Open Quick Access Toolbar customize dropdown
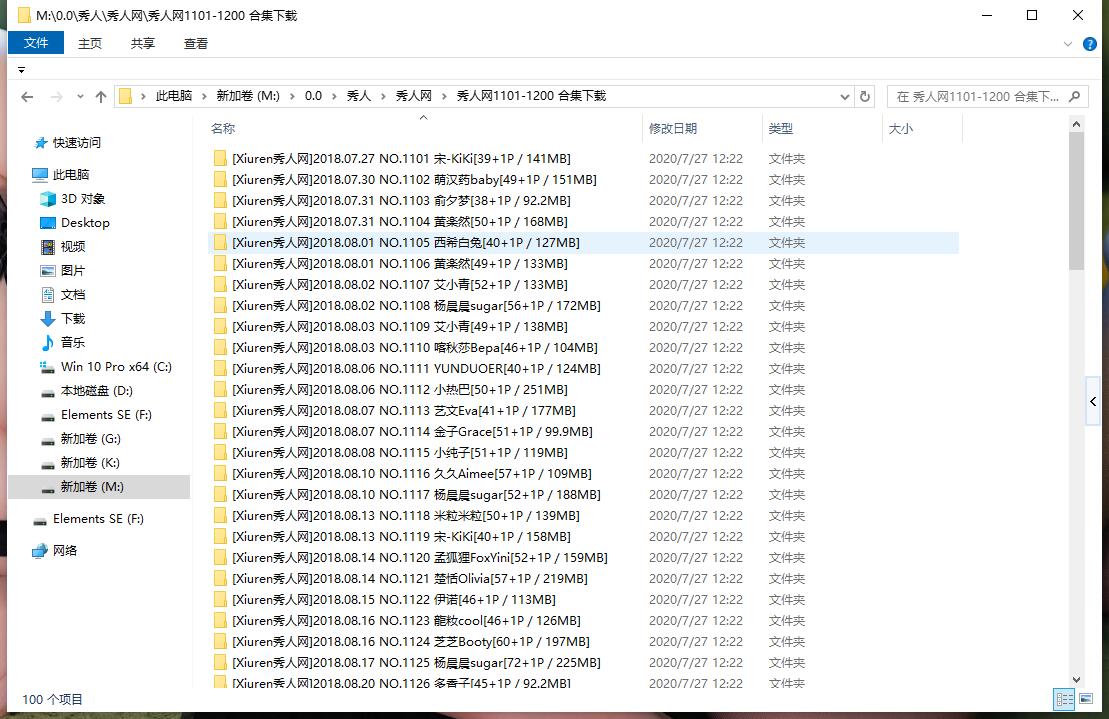The height and width of the screenshot is (719, 1109). pyautogui.click(x=21, y=70)
